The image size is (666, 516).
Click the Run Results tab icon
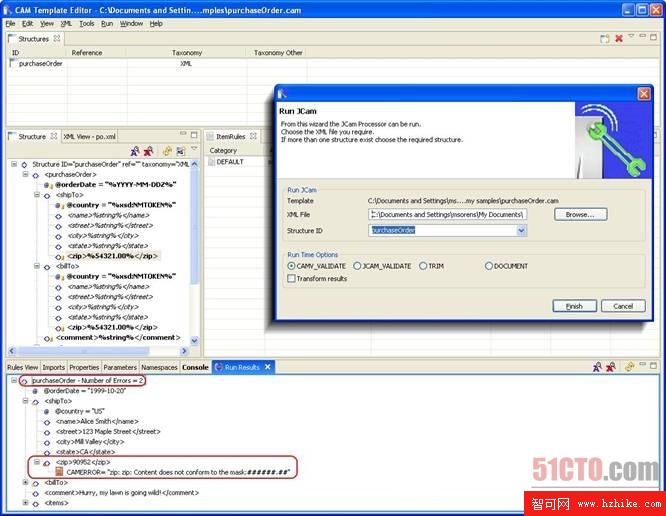(218, 368)
